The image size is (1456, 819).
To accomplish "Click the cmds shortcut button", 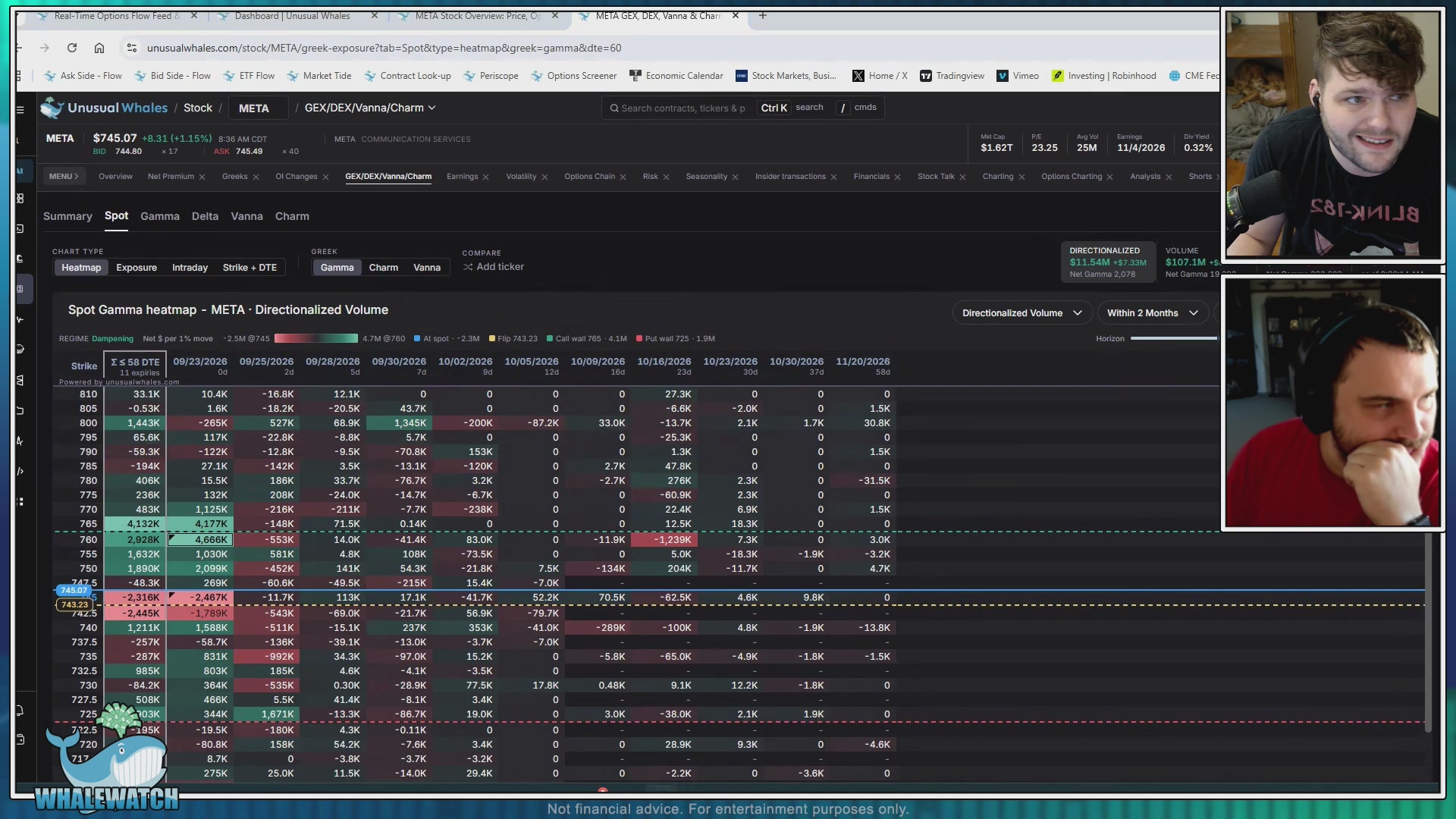I will coord(858,108).
